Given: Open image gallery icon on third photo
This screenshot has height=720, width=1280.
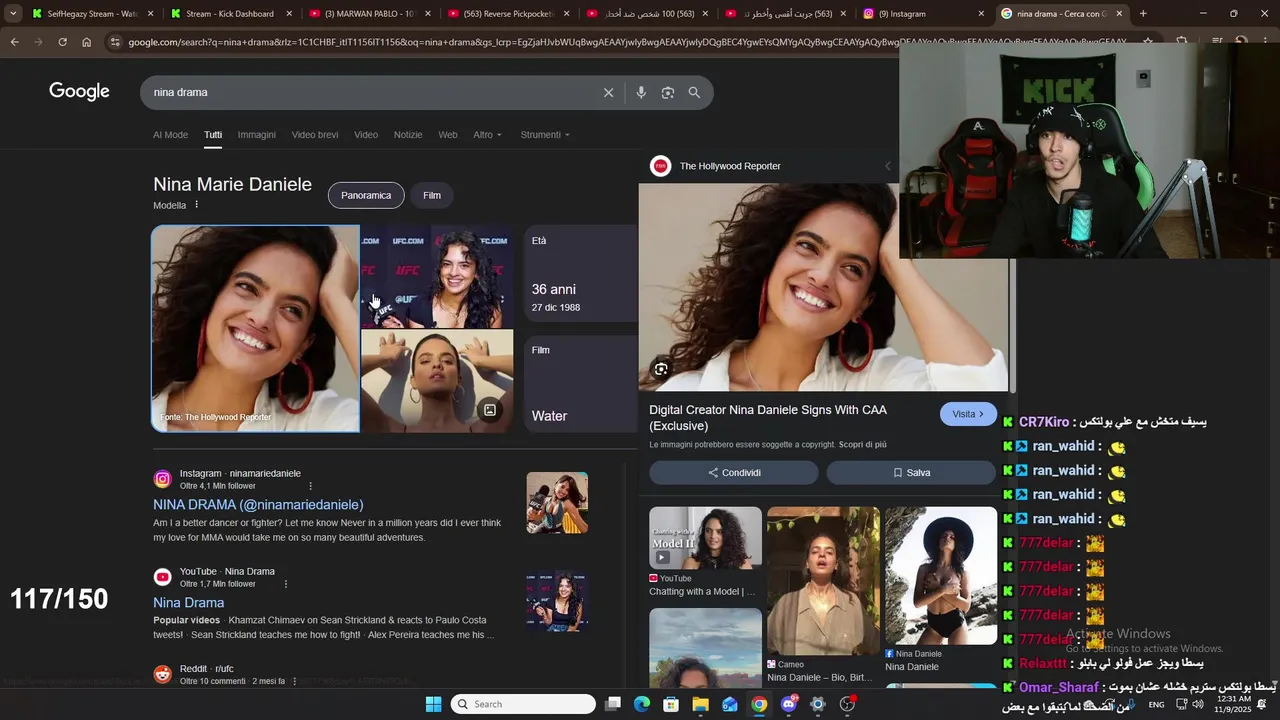Looking at the screenshot, I should 490,410.
